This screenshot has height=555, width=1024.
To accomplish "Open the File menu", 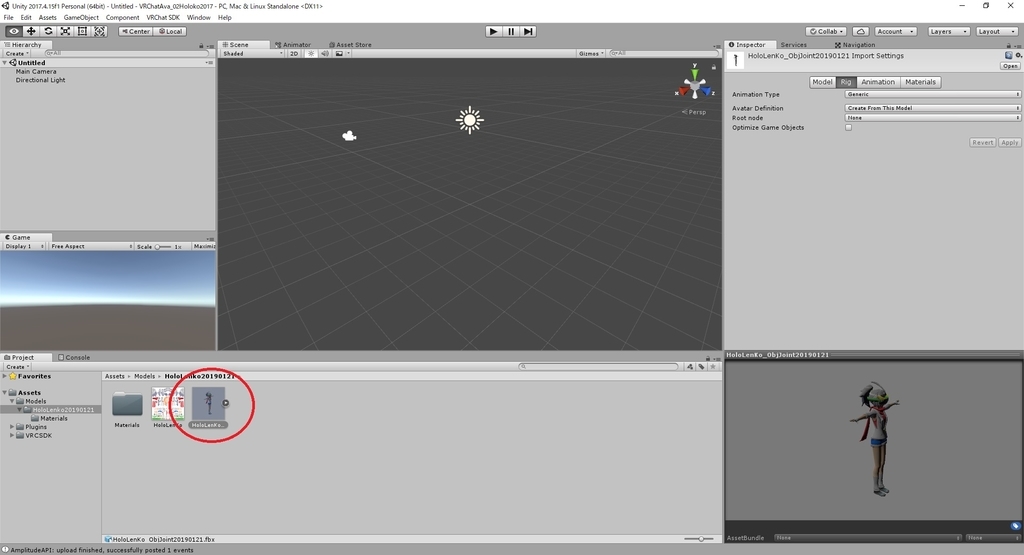I will [x=8, y=18].
